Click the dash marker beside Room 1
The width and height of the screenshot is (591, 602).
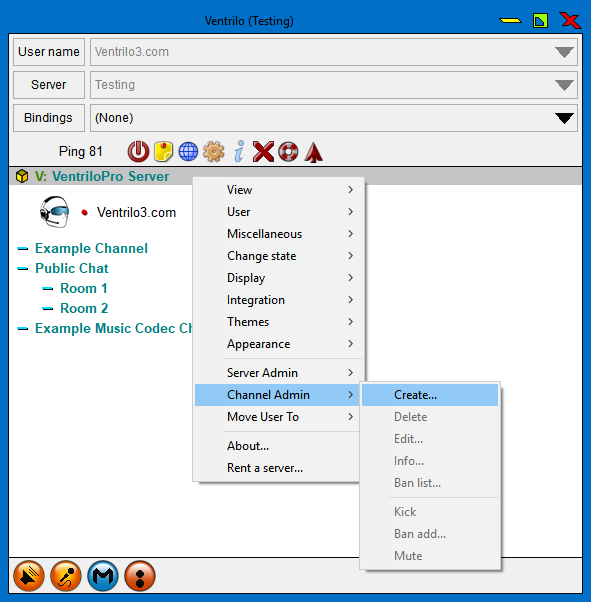pos(48,288)
